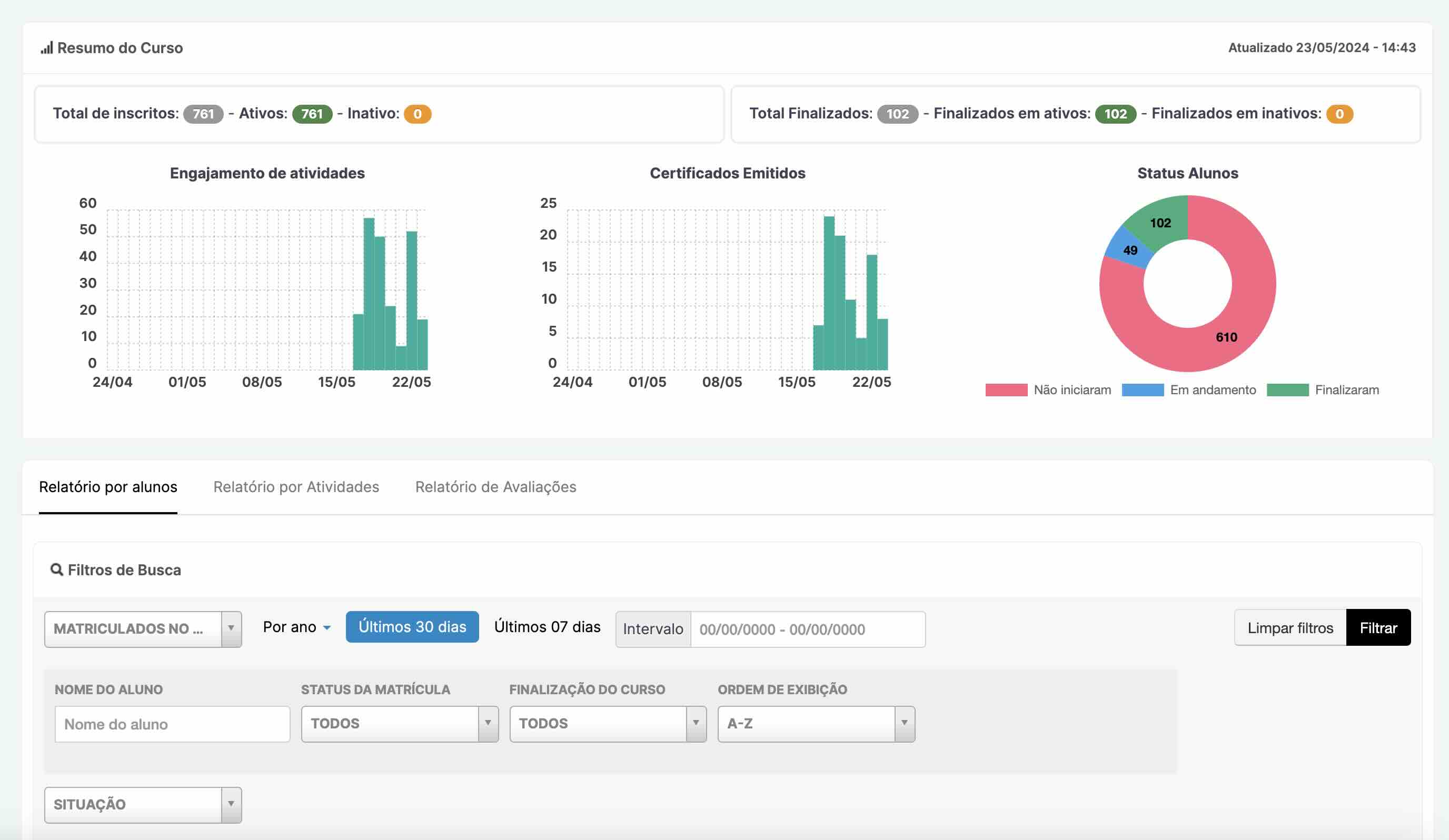Image resolution: width=1449 pixels, height=840 pixels.
Task: Click the Nome do aluno input field
Action: click(x=173, y=724)
